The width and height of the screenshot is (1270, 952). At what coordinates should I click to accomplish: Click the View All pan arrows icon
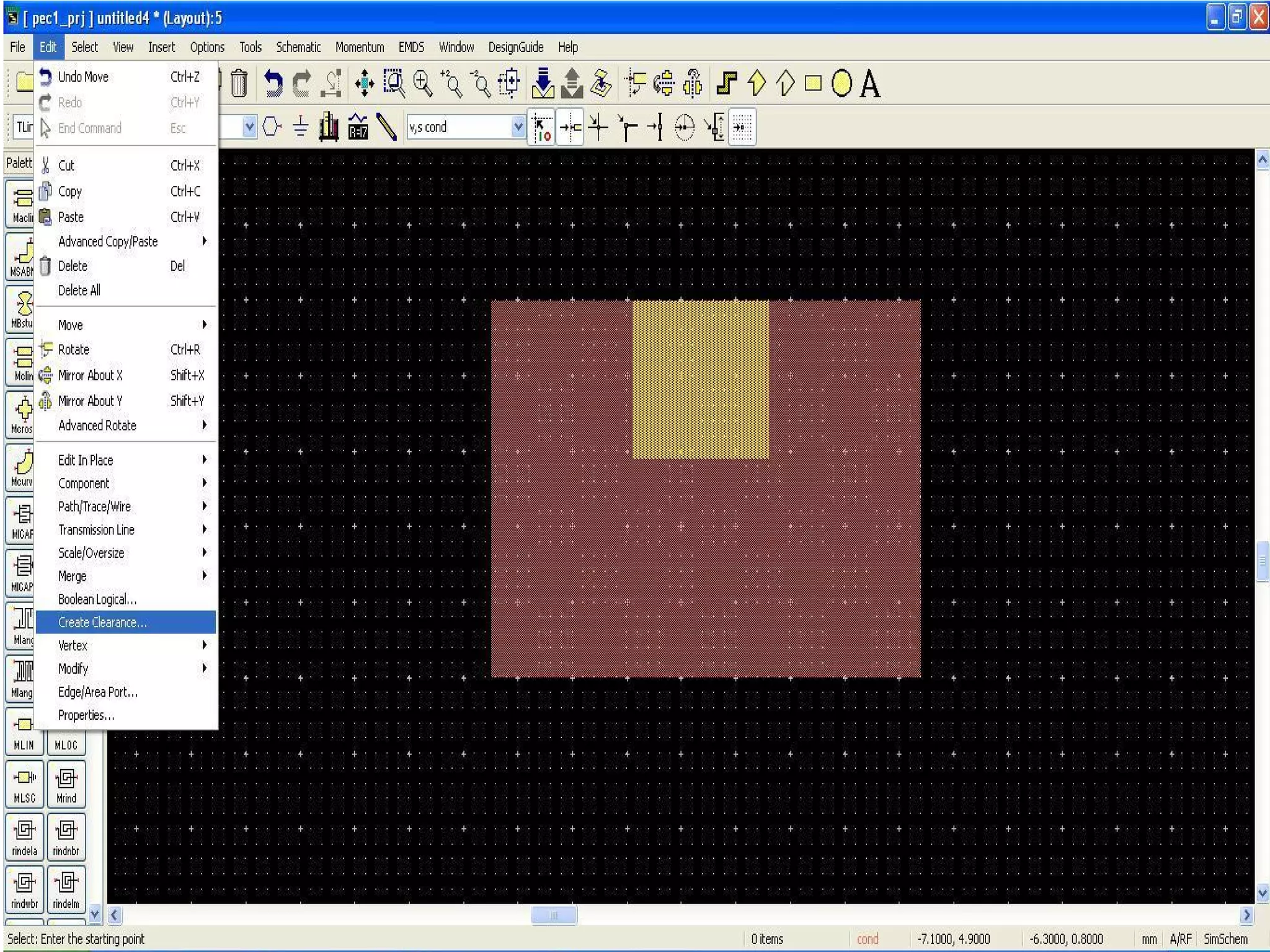(364, 84)
